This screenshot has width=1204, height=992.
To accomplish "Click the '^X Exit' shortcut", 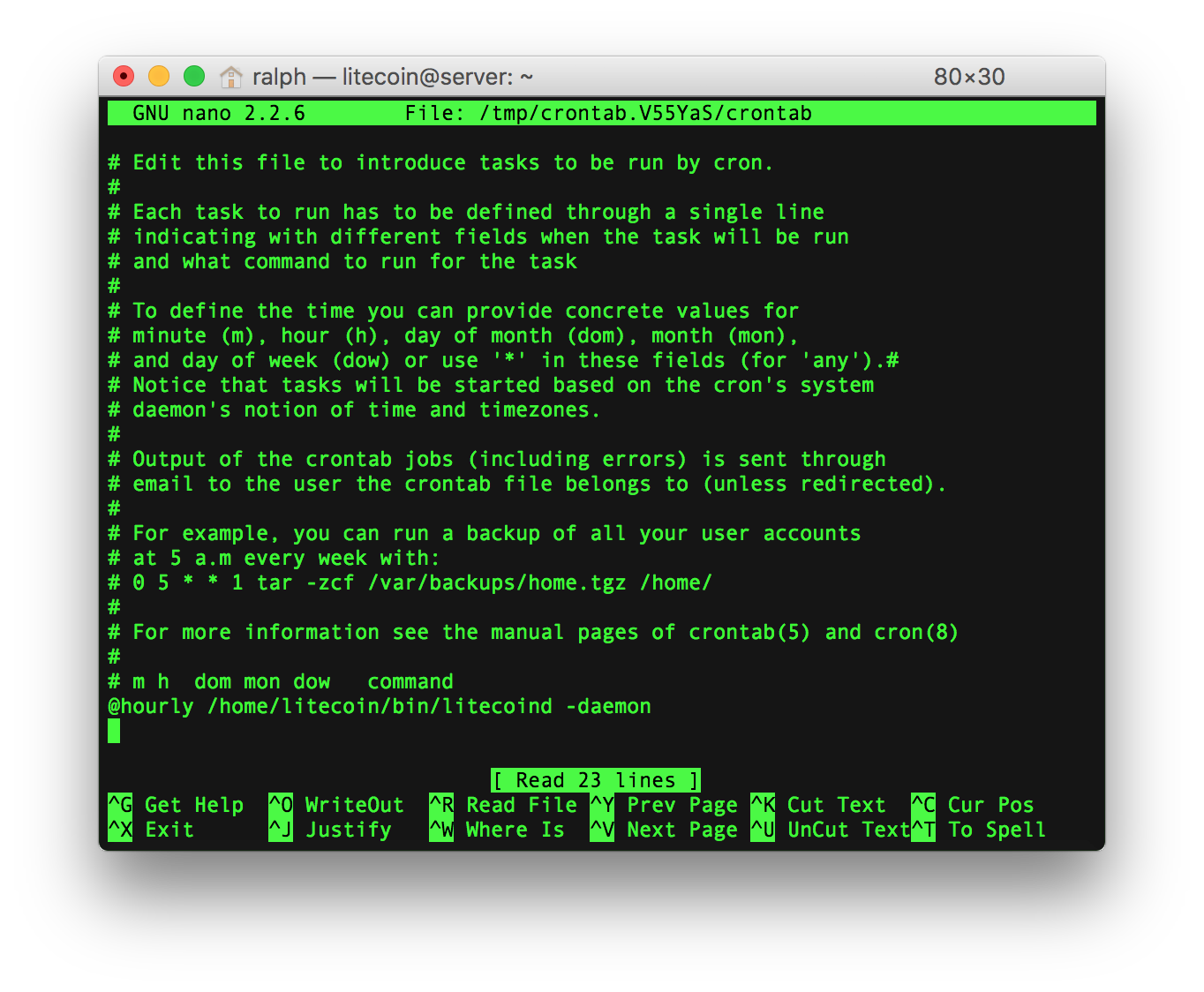I will pyautogui.click(x=151, y=830).
